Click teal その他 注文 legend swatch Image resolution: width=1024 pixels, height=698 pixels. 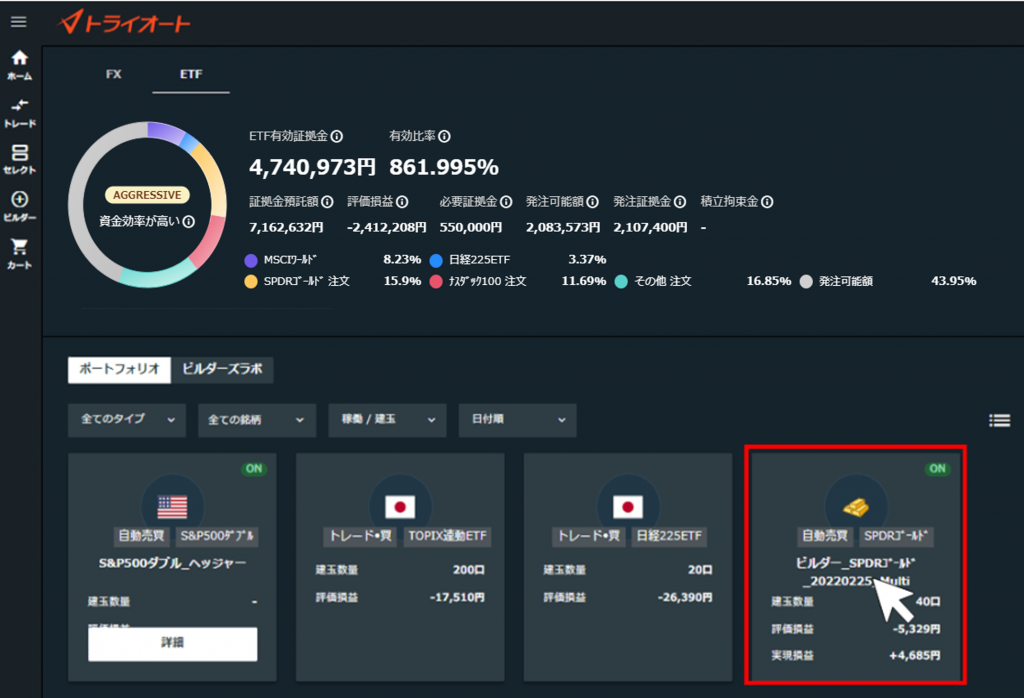click(621, 281)
